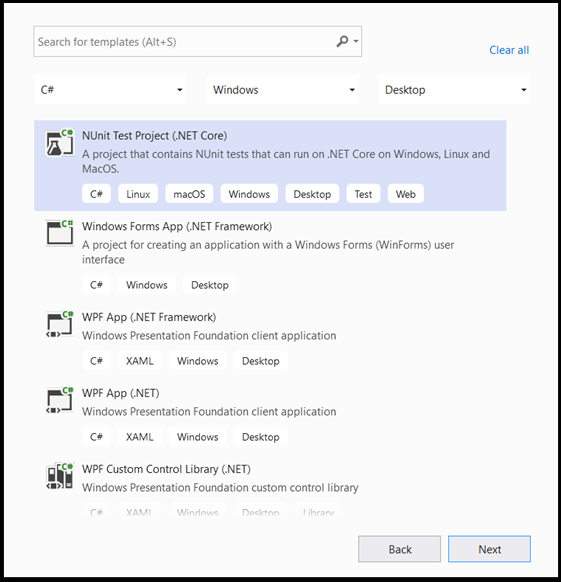Click C# tag under WPF App (.NET)

tap(96, 437)
